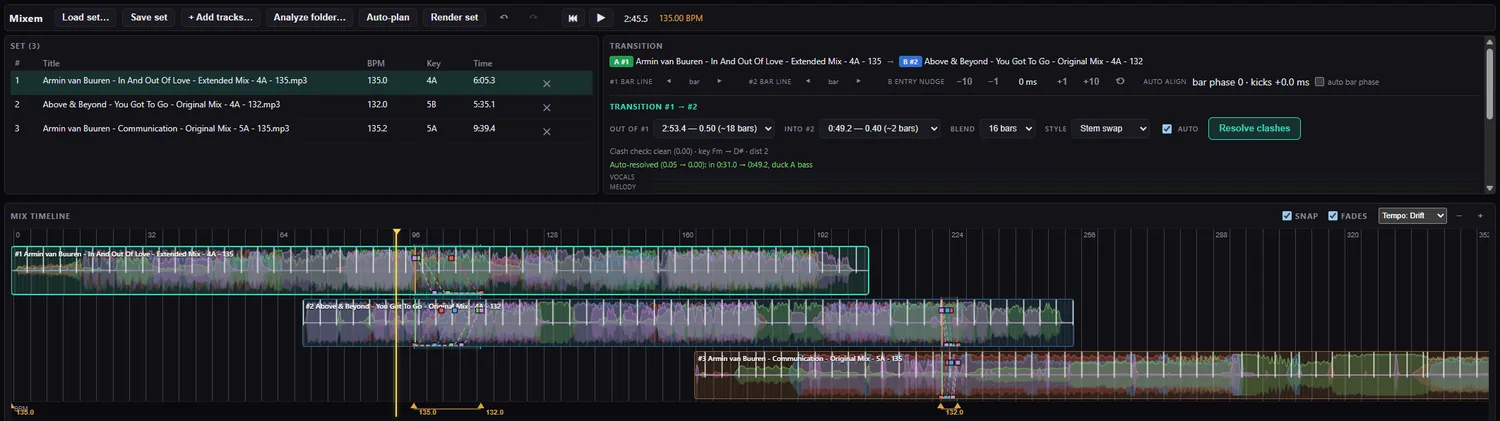Start playback with the play button

tap(600, 17)
